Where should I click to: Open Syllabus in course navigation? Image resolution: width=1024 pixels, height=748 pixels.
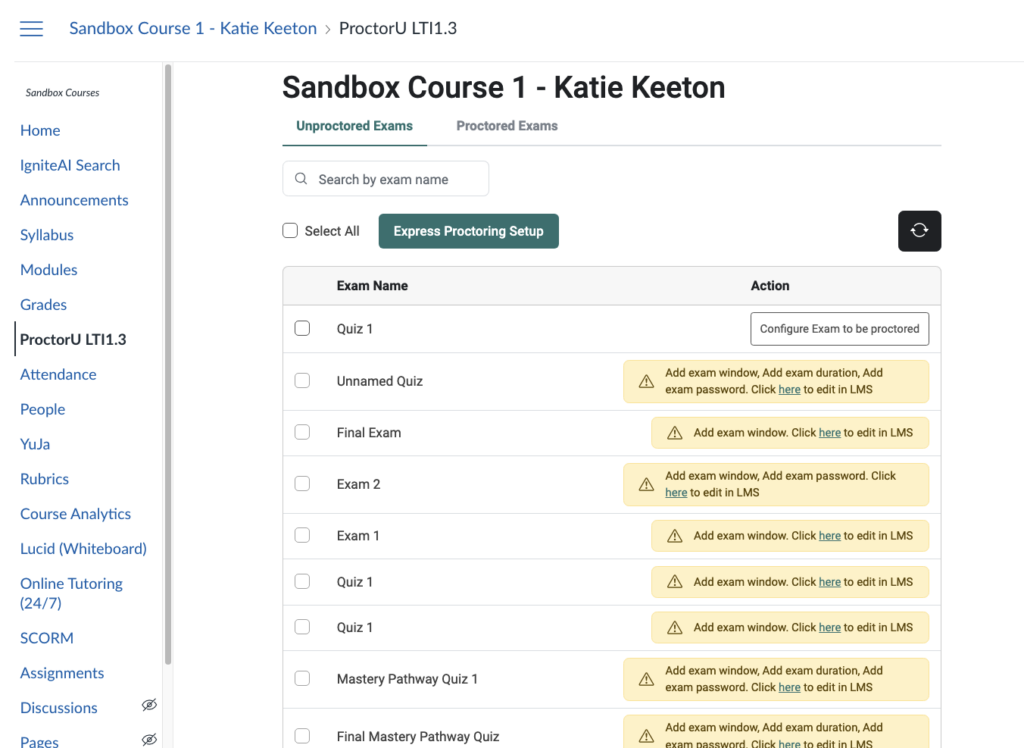tap(46, 235)
